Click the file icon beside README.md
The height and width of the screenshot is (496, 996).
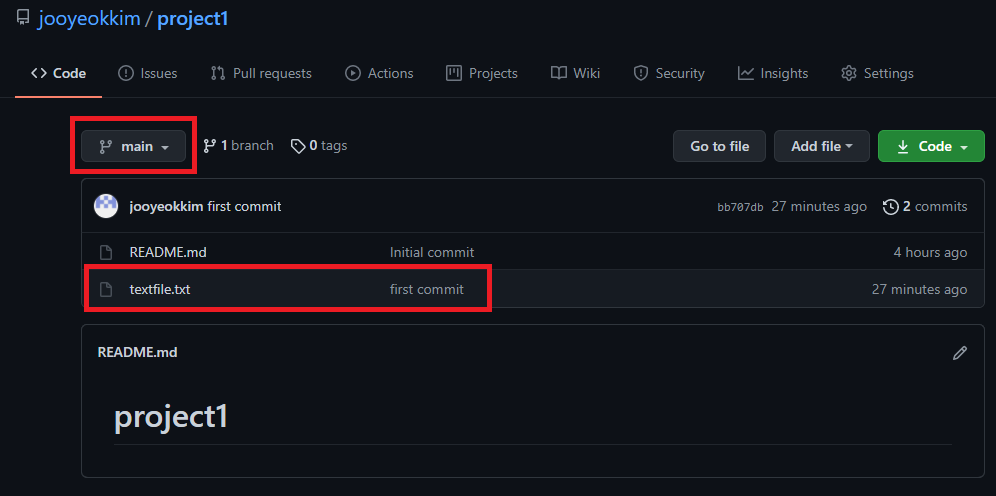106,253
